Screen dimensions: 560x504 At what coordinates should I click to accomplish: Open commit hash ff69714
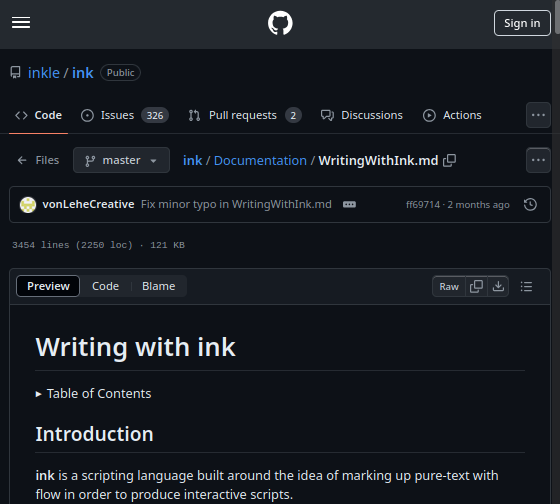tap(423, 205)
